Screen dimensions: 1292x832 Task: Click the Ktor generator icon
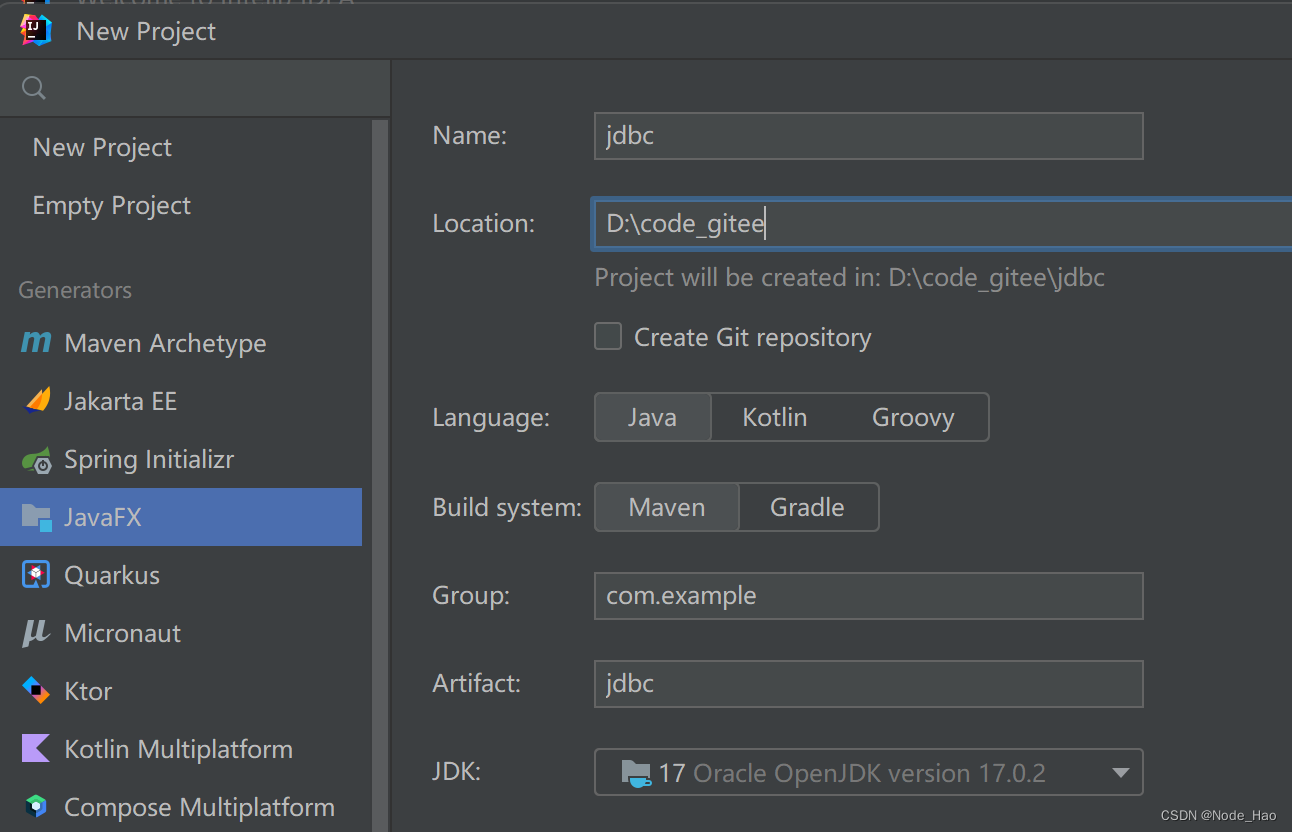(36, 691)
